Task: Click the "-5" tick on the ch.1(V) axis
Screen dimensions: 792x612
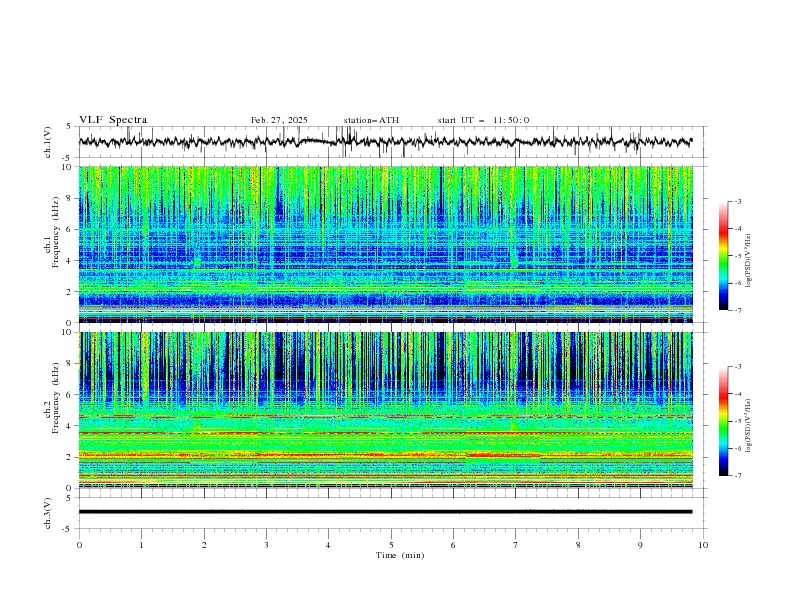Action: point(68,158)
